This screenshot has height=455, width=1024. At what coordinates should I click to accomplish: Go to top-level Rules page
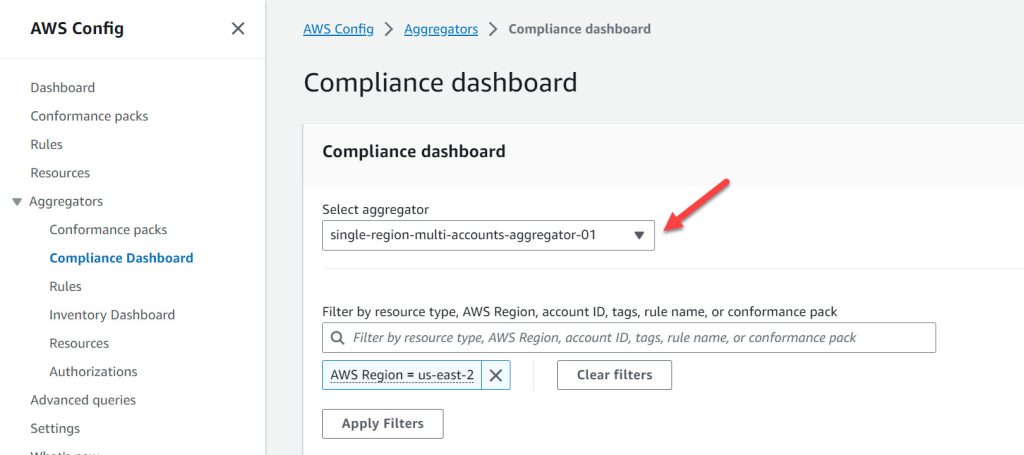[x=46, y=144]
